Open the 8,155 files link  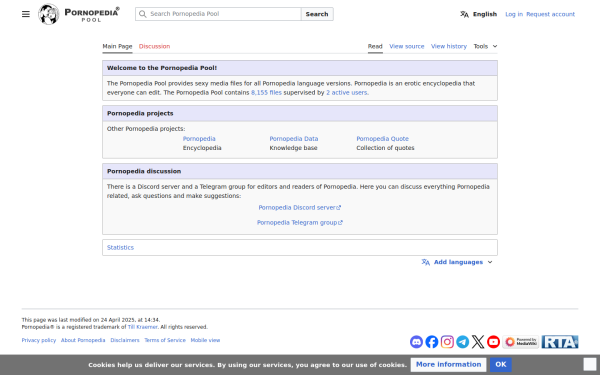[x=266, y=93]
